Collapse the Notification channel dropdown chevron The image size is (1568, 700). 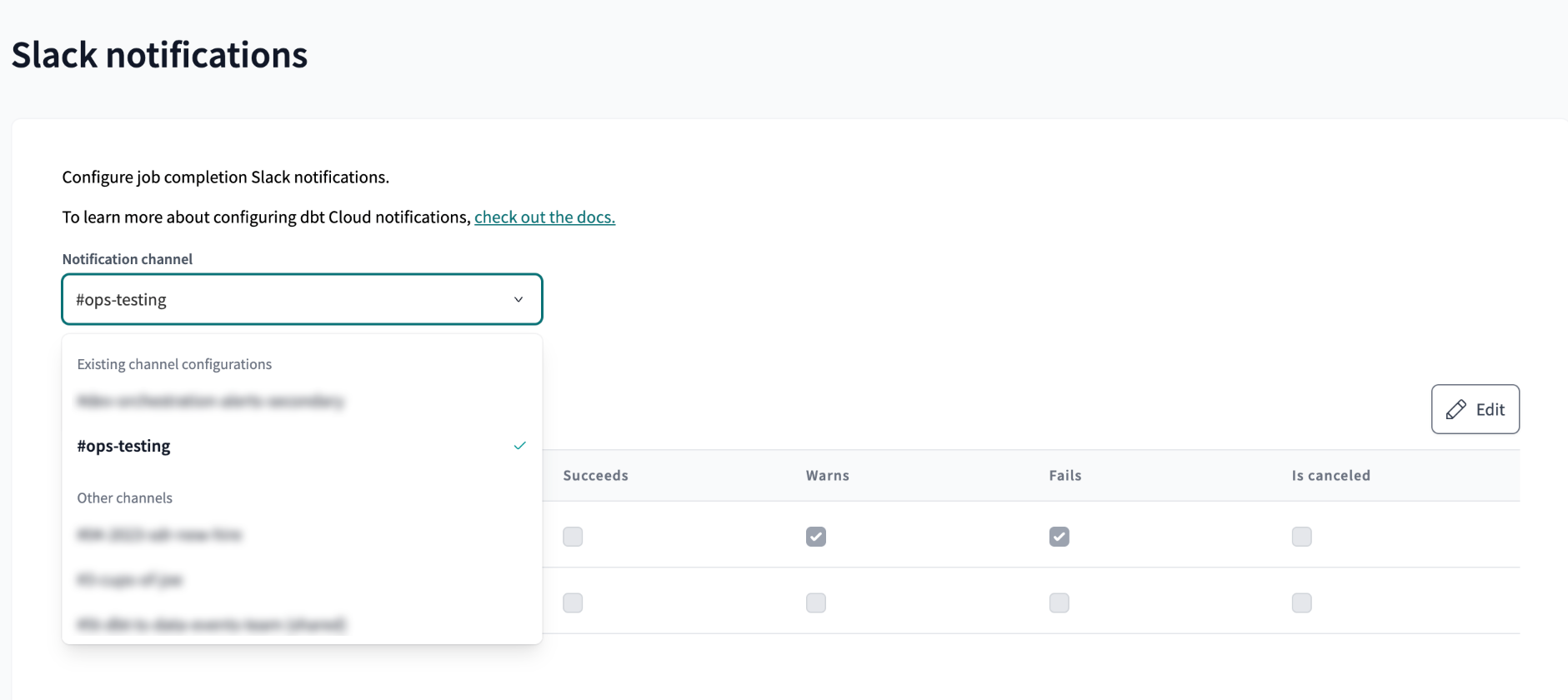pos(518,299)
